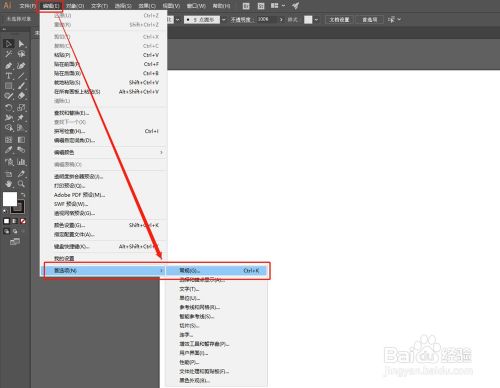
Task: Reset default fill and stroke
Action: tap(5, 211)
